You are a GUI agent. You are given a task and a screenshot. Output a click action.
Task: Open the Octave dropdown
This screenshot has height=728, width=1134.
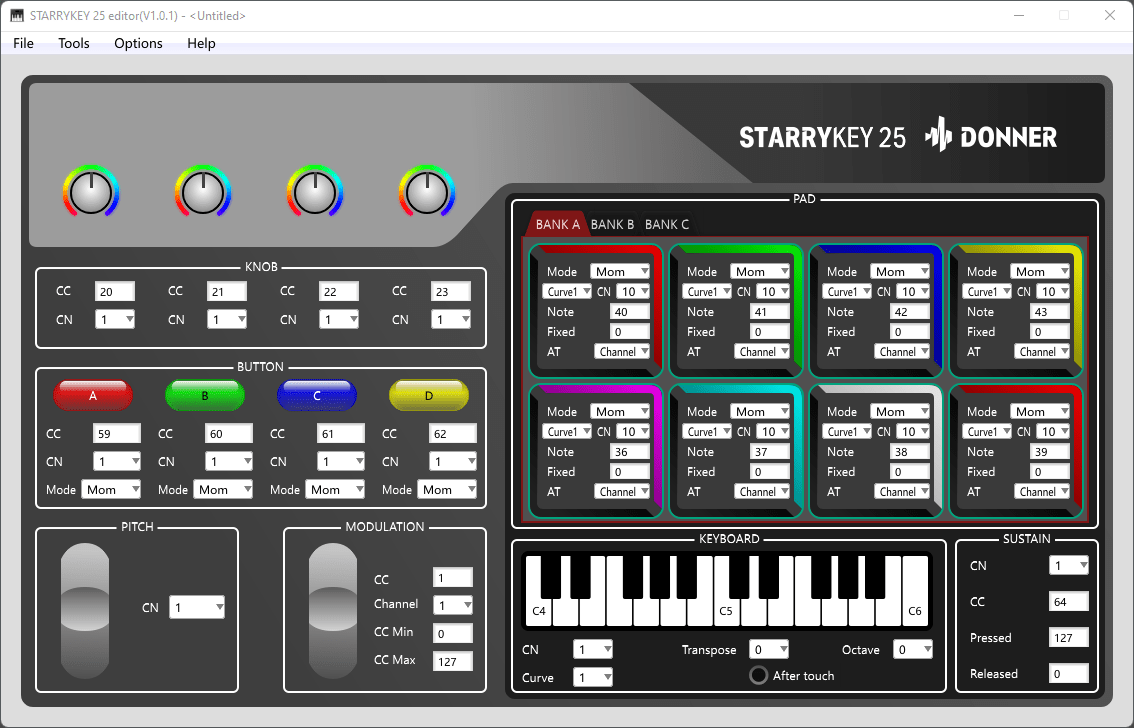[913, 649]
